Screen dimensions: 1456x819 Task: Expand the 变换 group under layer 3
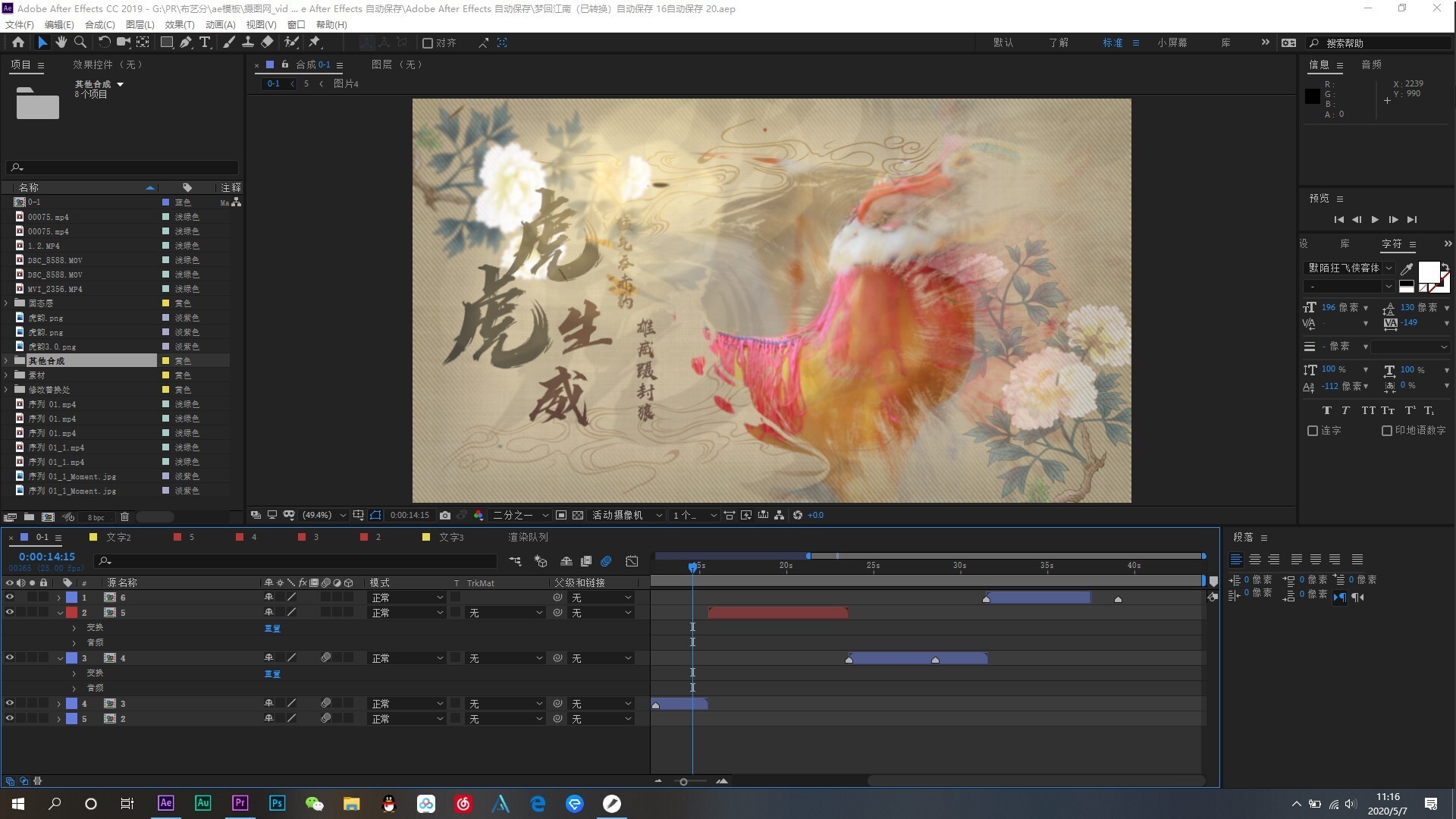tap(74, 673)
